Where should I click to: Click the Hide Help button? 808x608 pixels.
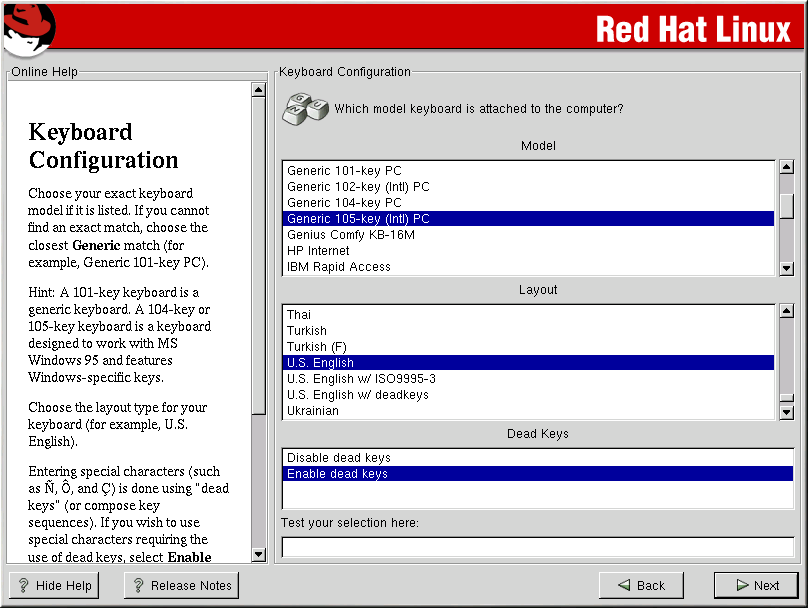coord(54,586)
